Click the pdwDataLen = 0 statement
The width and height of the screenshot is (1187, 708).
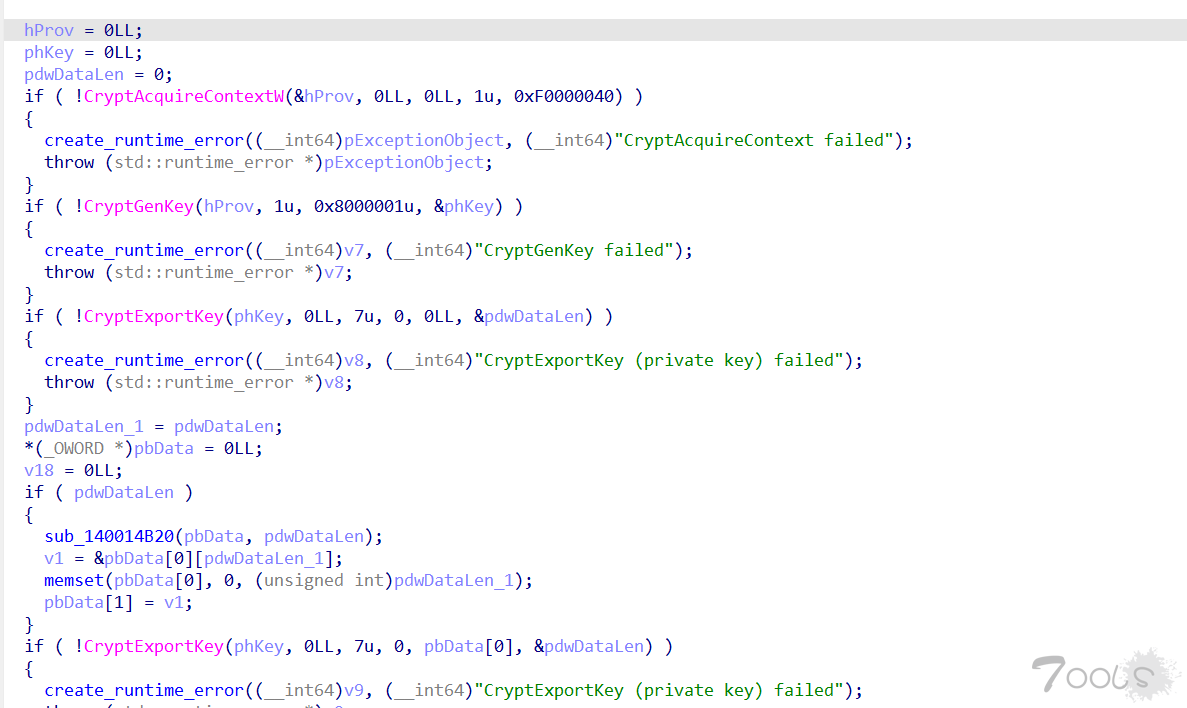tap(98, 74)
